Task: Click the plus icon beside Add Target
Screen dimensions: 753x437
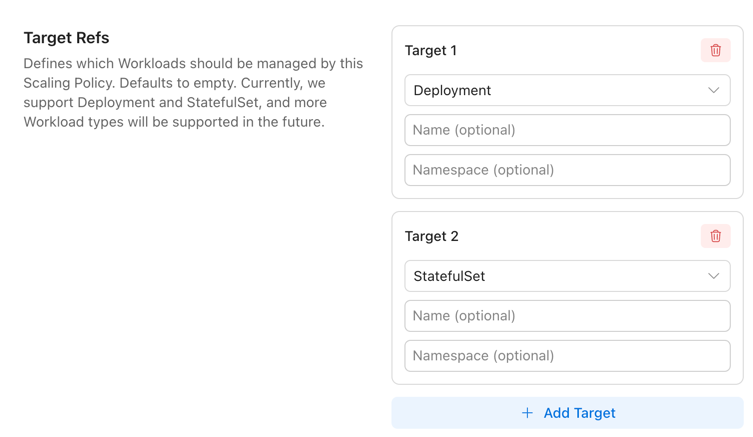Action: [527, 413]
